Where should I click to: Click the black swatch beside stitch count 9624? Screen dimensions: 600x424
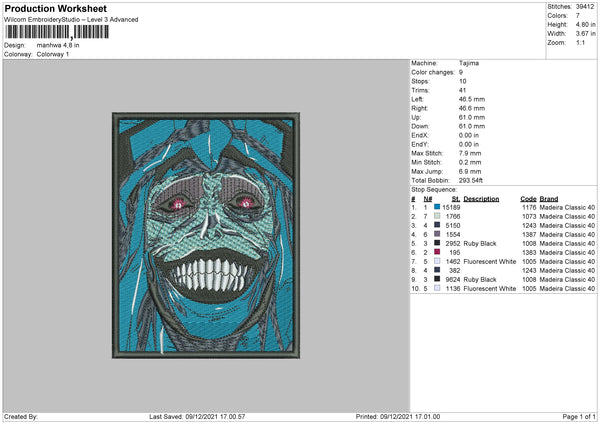coord(437,279)
